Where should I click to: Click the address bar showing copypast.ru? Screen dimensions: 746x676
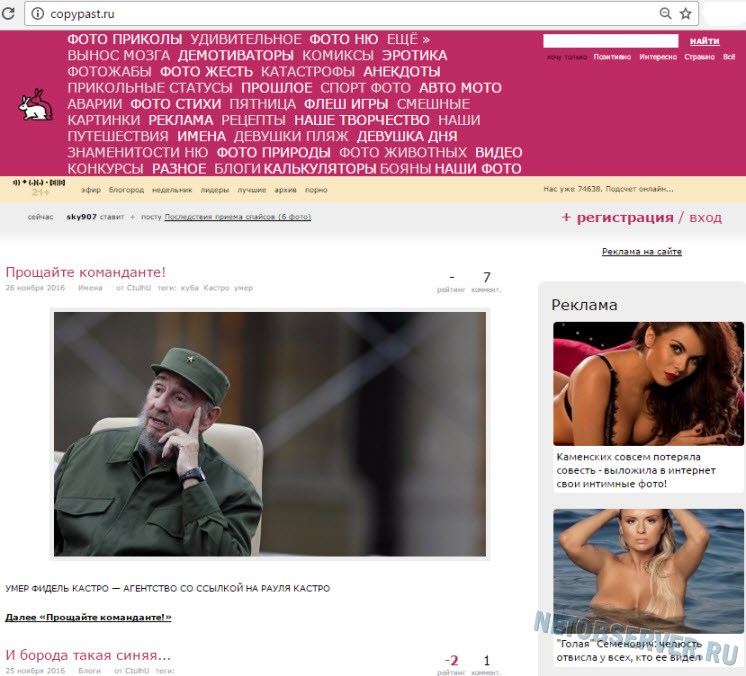(361, 14)
